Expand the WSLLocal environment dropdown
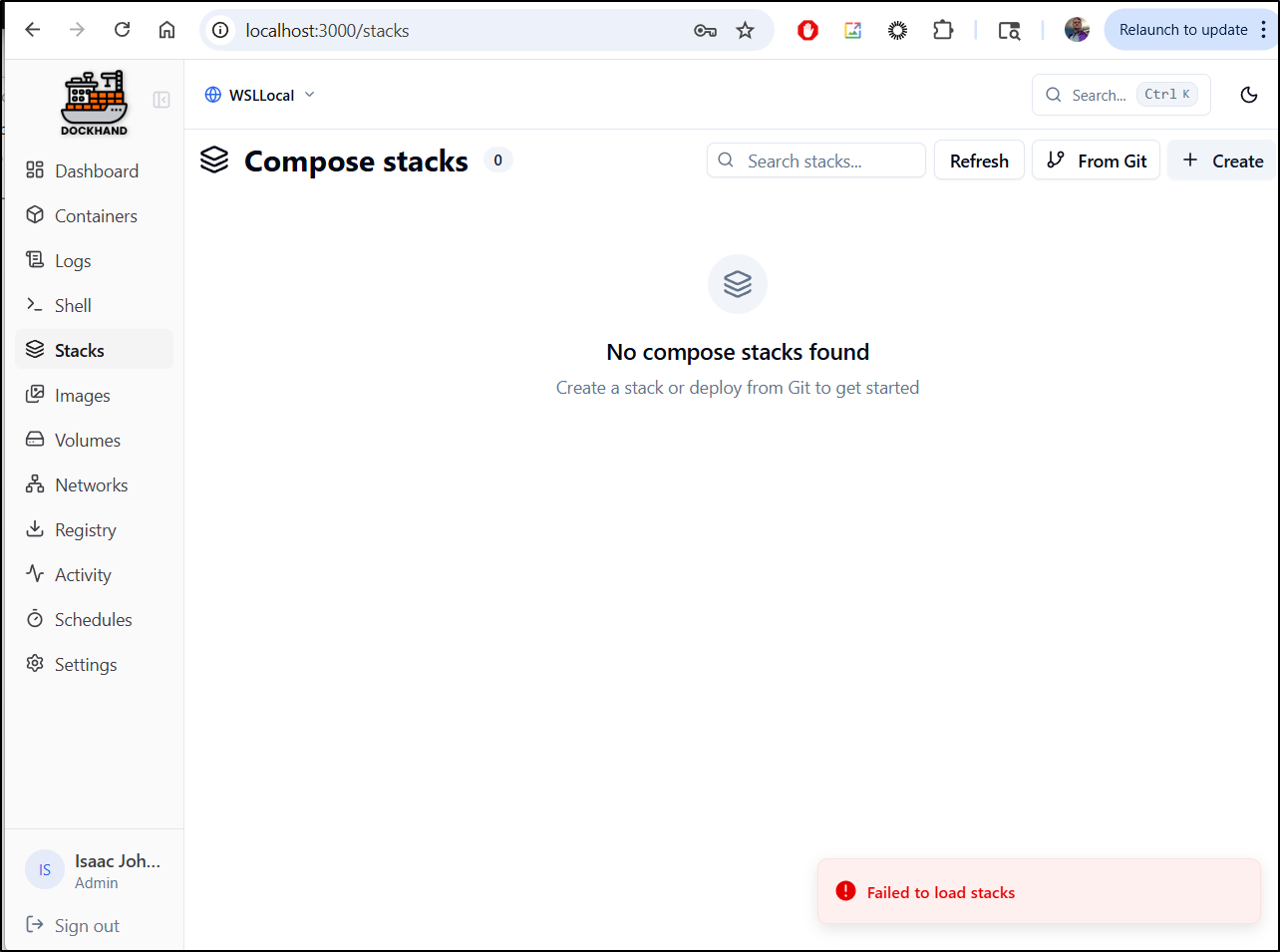This screenshot has height=952, width=1280. 260,95
